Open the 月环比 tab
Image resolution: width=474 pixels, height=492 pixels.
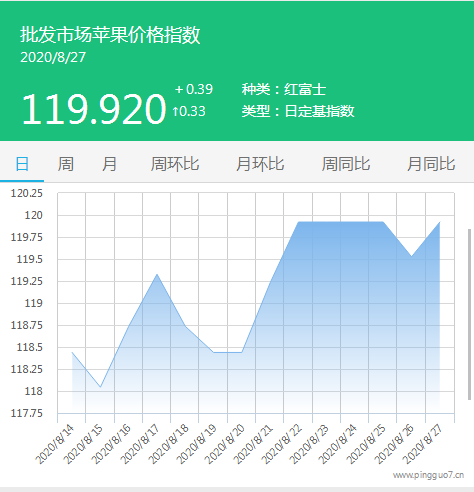click(x=260, y=164)
